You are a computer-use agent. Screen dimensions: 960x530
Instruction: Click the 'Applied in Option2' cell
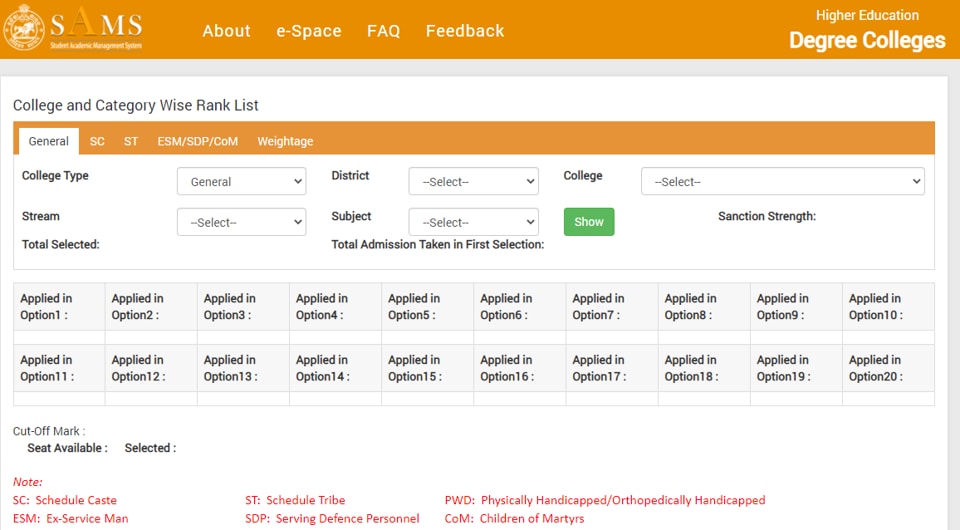click(x=151, y=307)
